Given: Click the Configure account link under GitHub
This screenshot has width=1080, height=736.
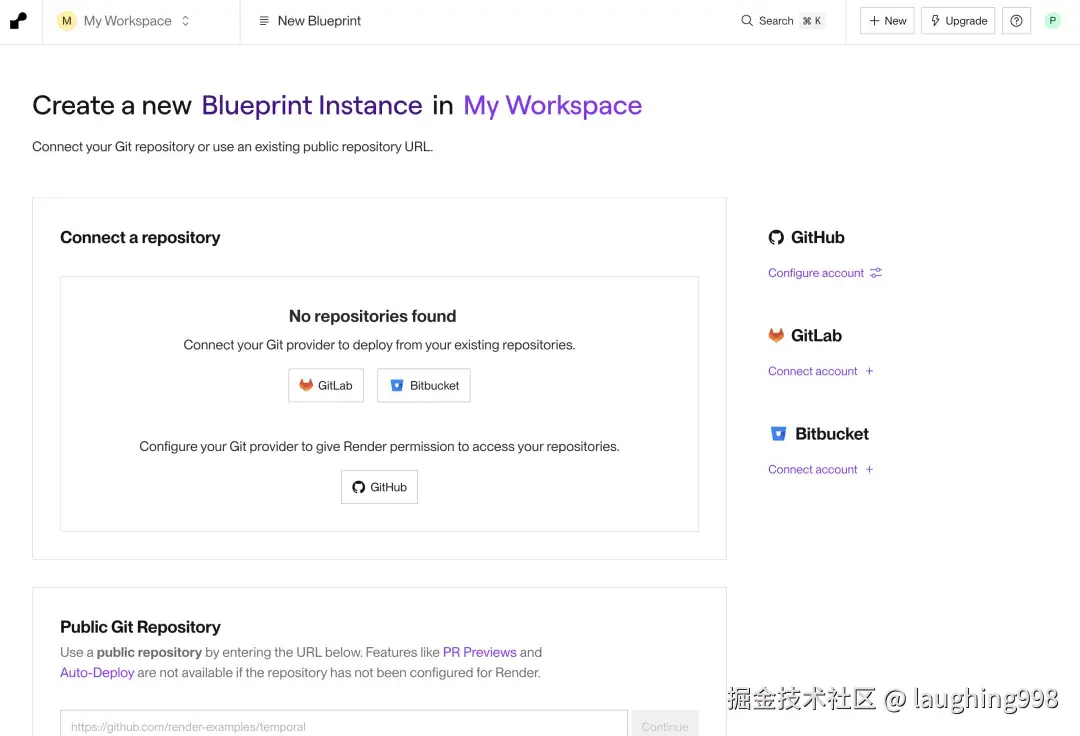Looking at the screenshot, I should click(815, 273).
